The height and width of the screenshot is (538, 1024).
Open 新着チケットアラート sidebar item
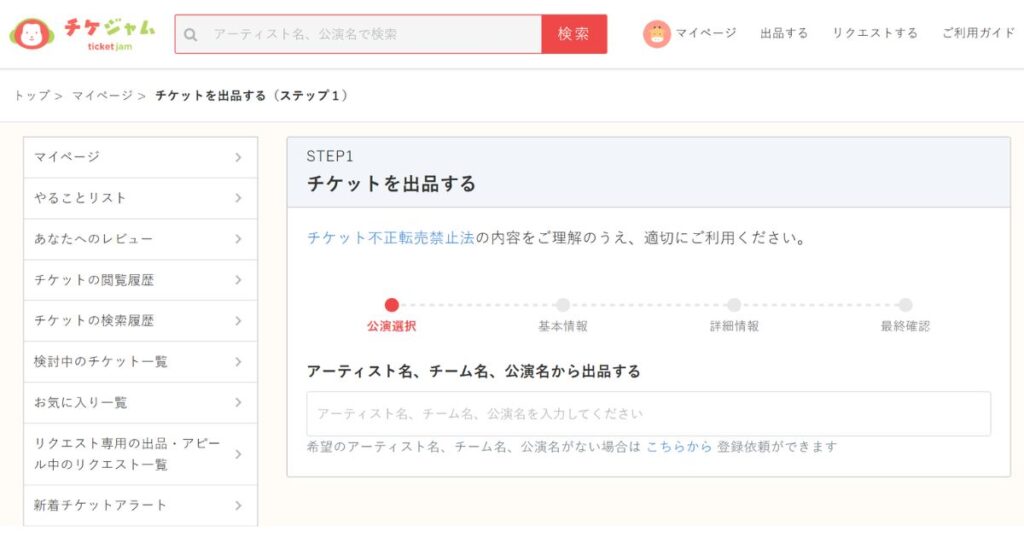pyautogui.click(x=140, y=505)
